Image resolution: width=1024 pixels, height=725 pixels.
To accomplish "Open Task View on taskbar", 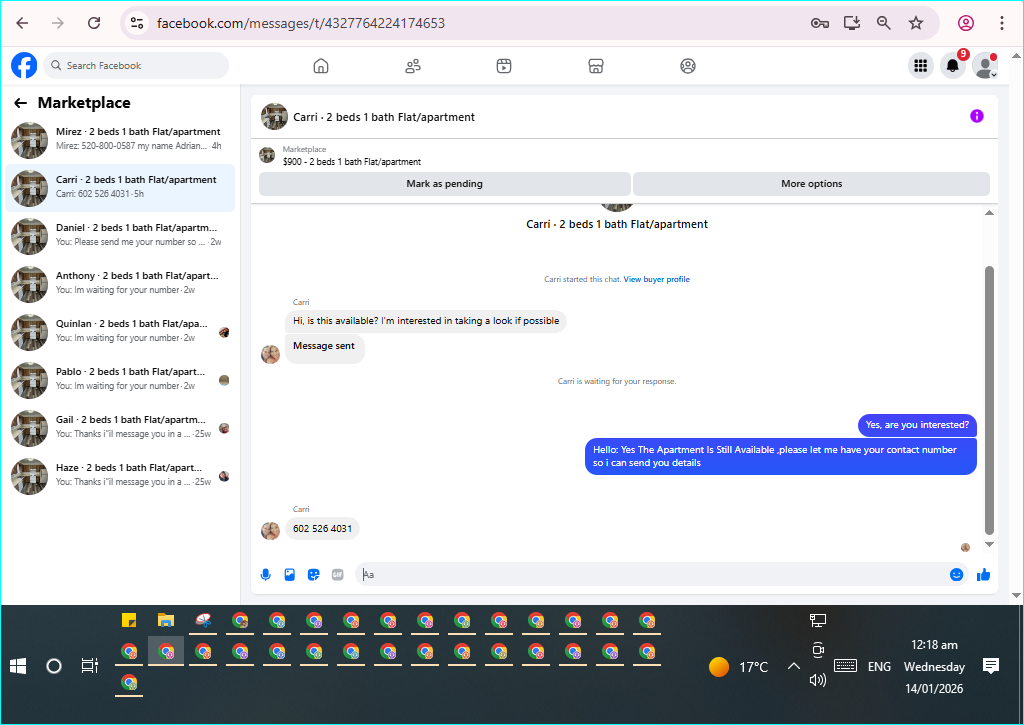I will coord(89,666).
